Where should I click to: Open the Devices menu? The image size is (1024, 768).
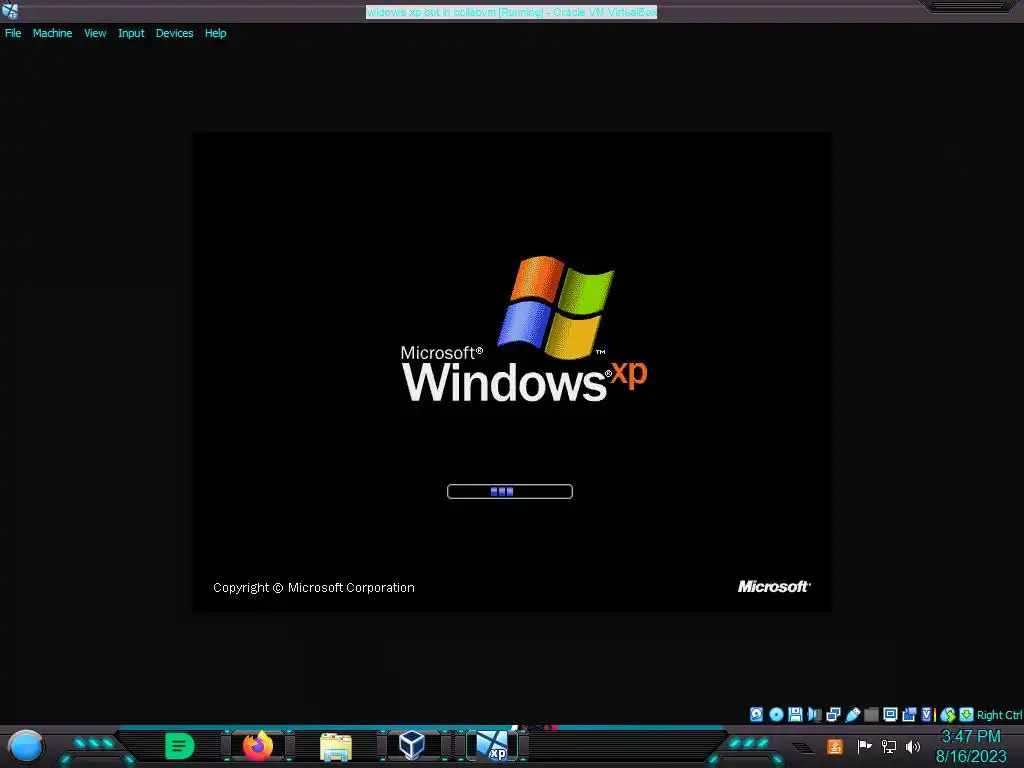click(174, 33)
